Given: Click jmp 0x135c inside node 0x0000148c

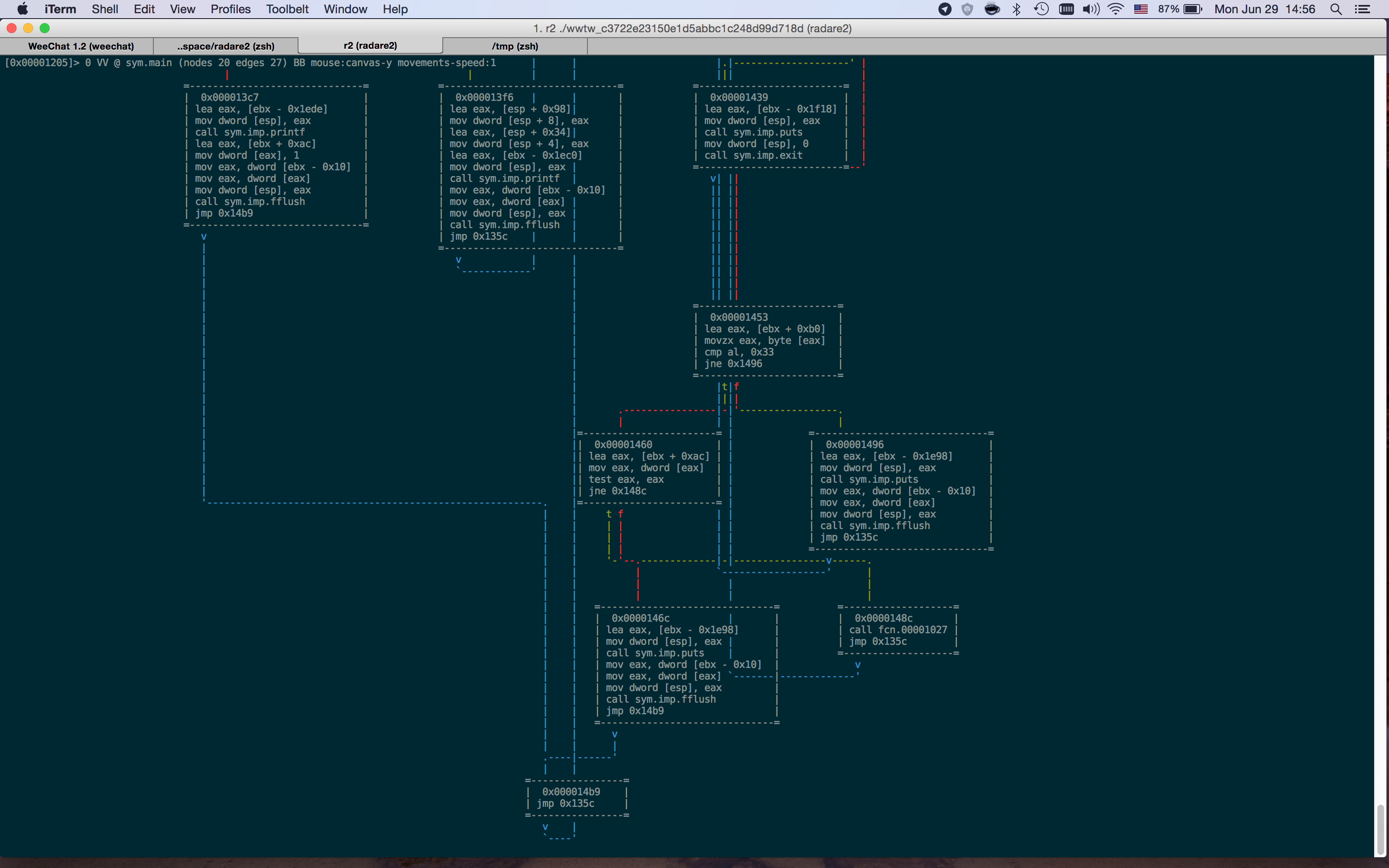Looking at the screenshot, I should [878, 642].
